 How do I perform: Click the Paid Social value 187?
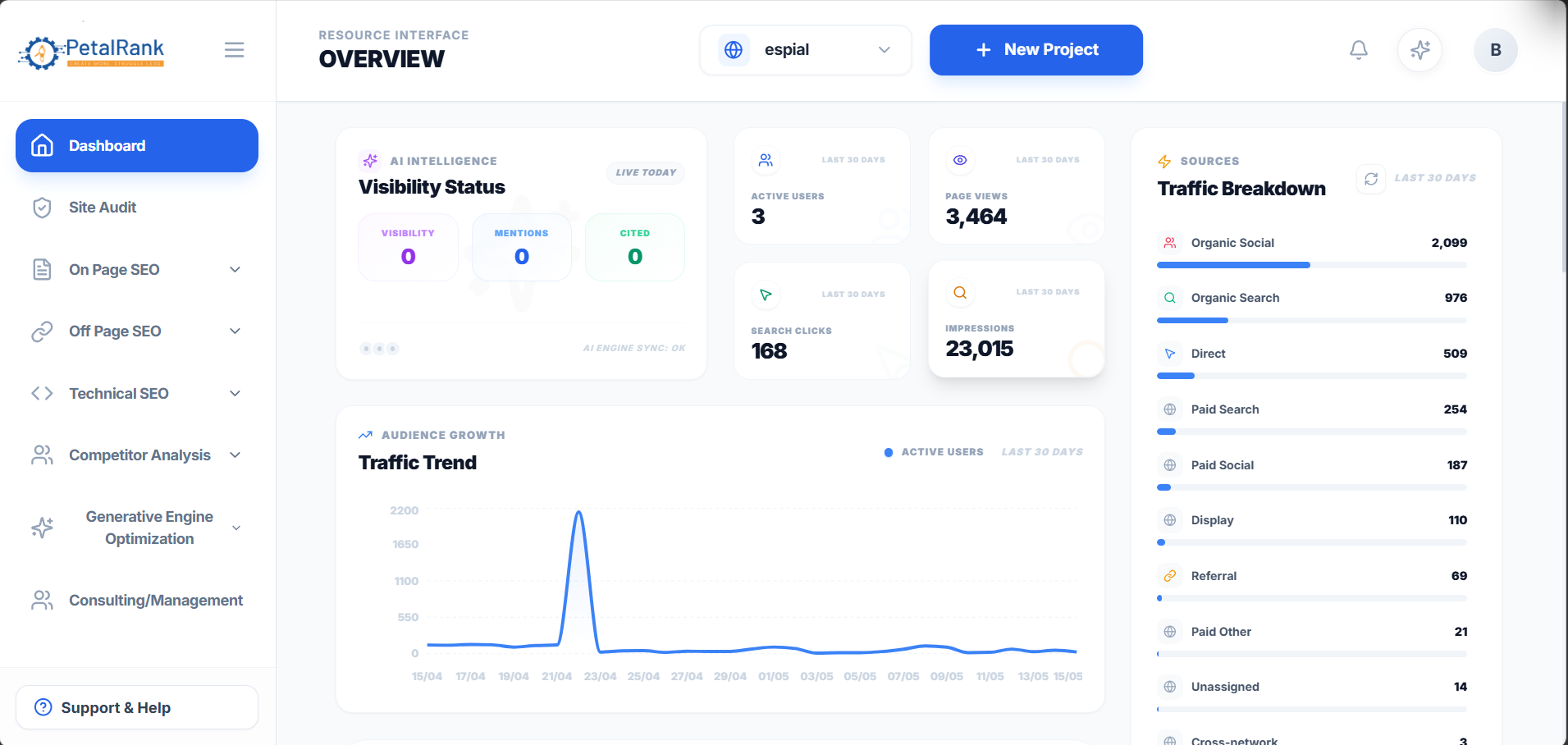click(1457, 465)
